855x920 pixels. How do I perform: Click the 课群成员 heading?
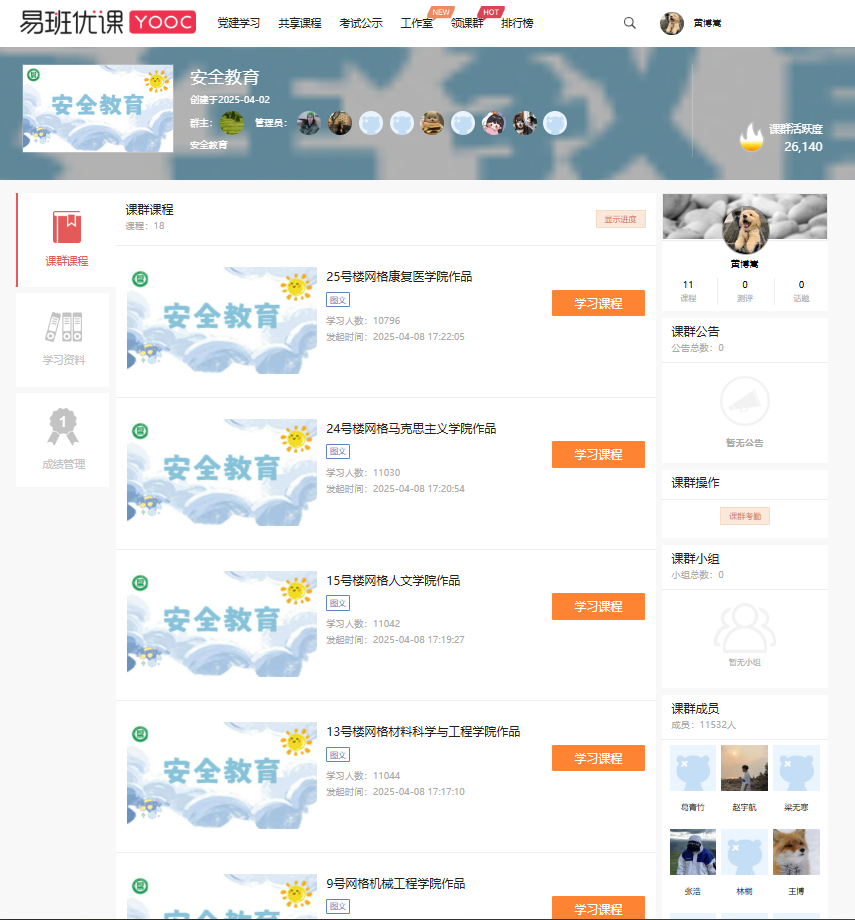click(695, 708)
